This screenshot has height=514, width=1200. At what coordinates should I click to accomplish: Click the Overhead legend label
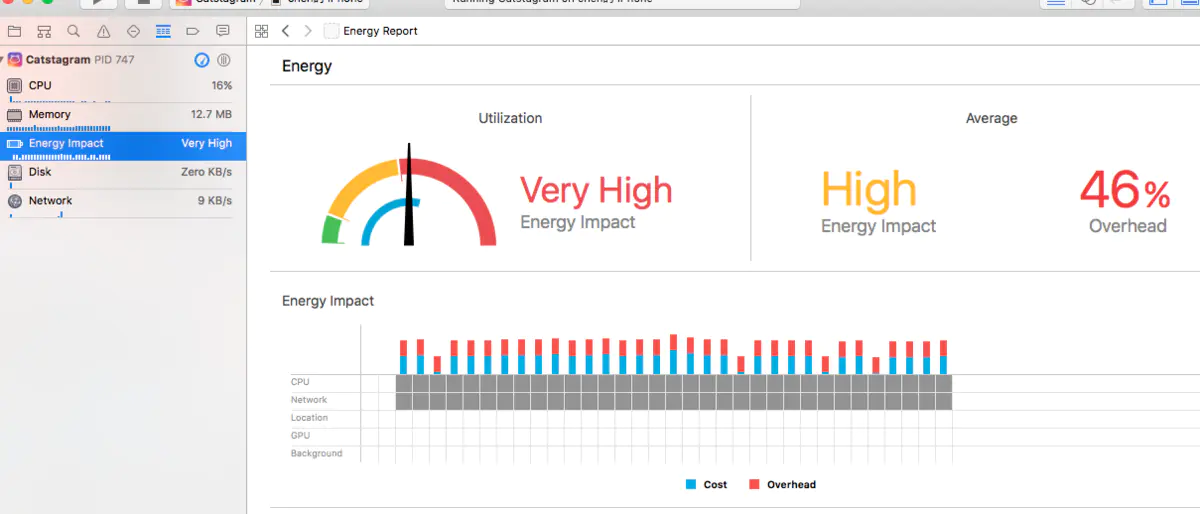point(791,484)
